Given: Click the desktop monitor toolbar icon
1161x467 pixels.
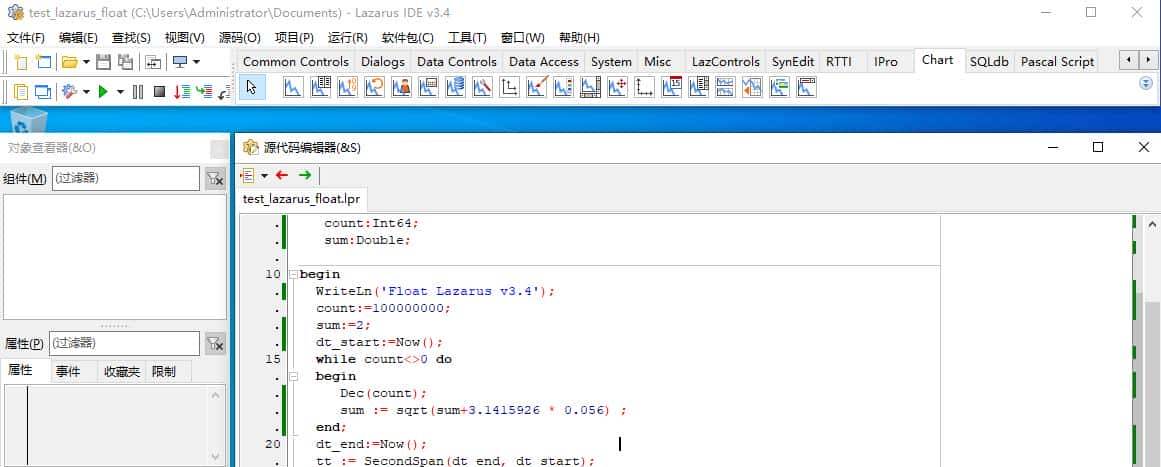Looking at the screenshot, I should tap(180, 62).
